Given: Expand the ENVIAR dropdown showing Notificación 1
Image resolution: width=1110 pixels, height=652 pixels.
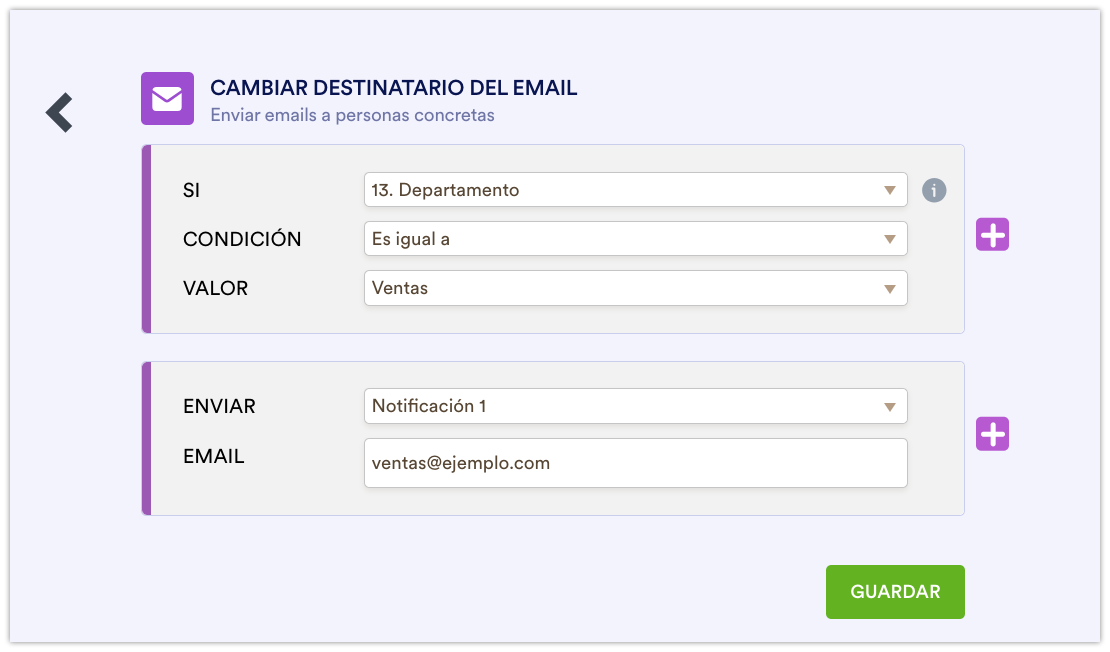Looking at the screenshot, I should (x=635, y=406).
